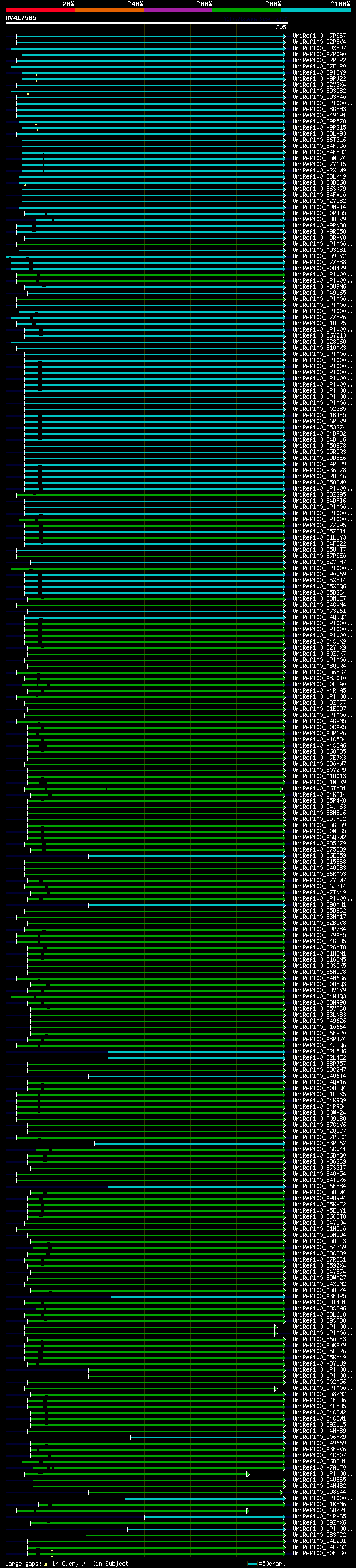Open hit UniRef100_Q2PEV4
Image resolution: width=356 pixels, height=1568 pixels.
[x=319, y=42]
